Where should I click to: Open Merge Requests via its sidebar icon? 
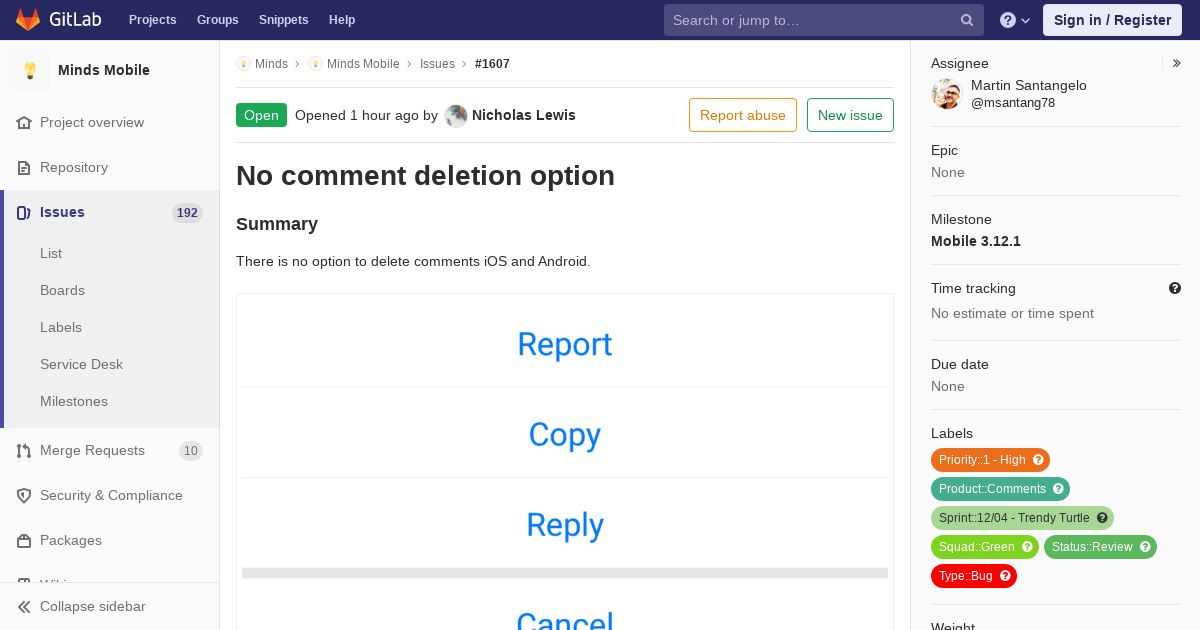24,451
